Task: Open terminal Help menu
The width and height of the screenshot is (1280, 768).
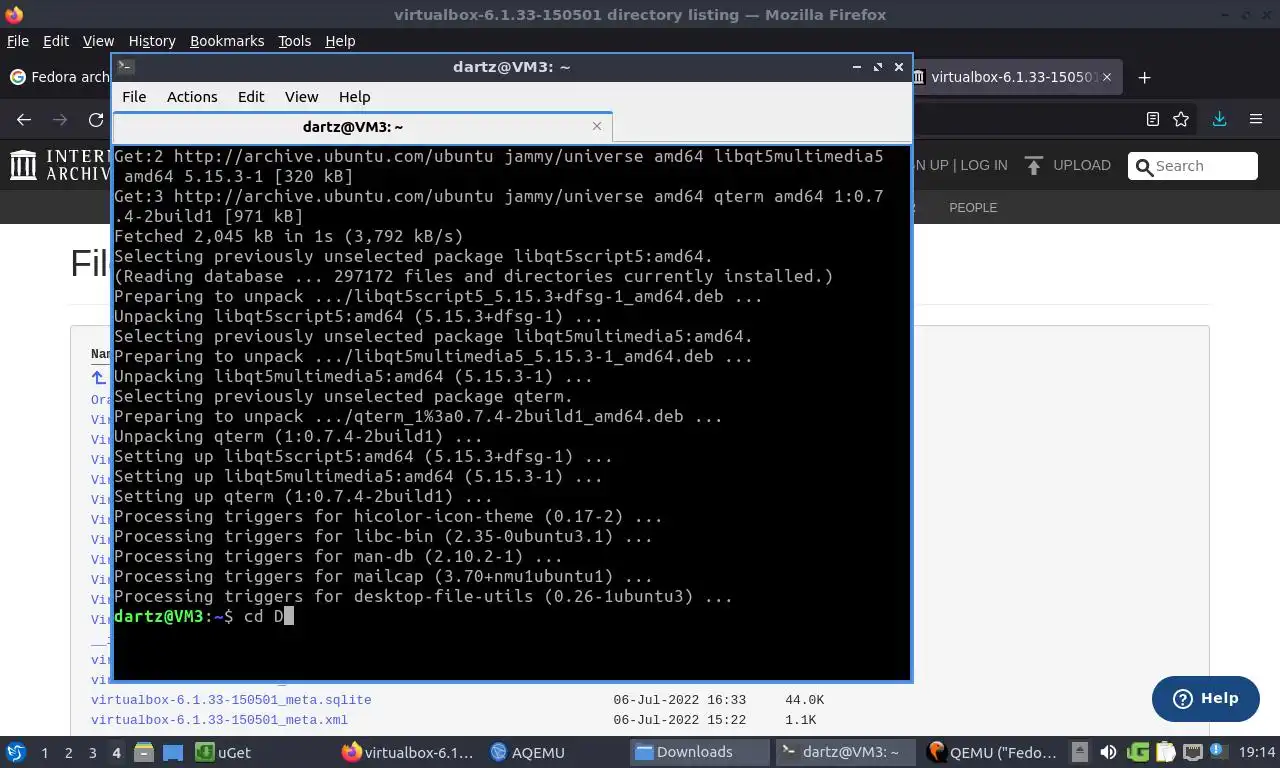Action: coord(355,97)
